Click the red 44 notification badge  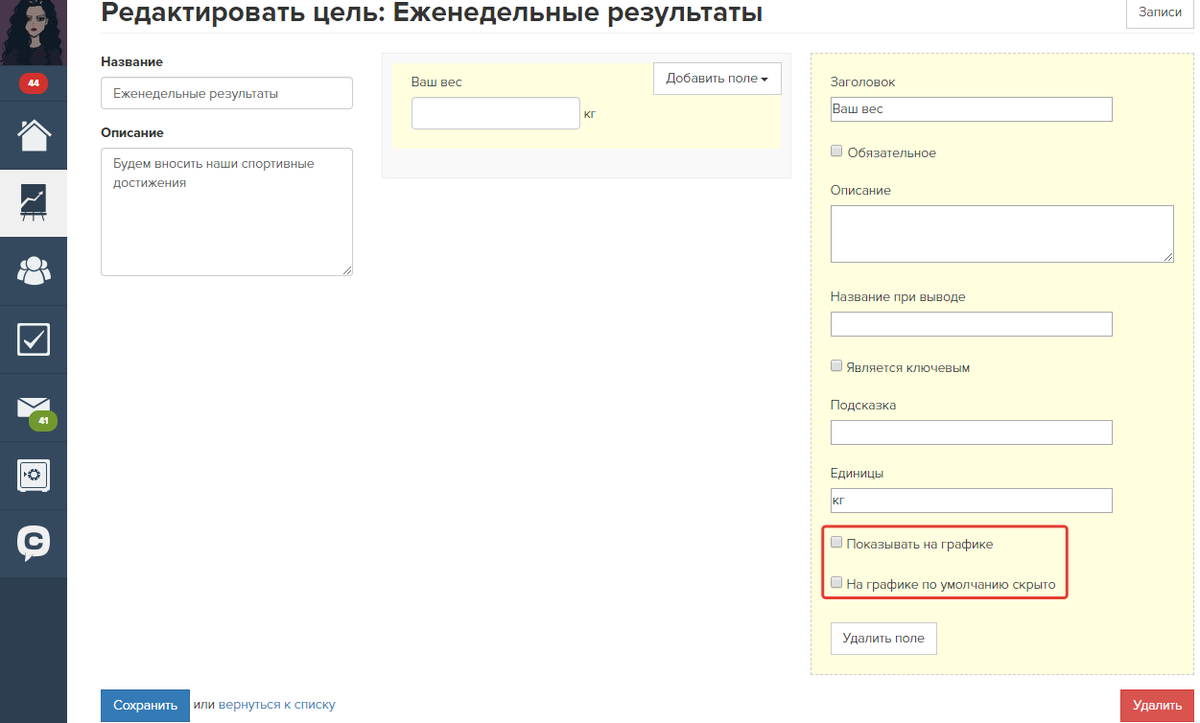click(33, 83)
